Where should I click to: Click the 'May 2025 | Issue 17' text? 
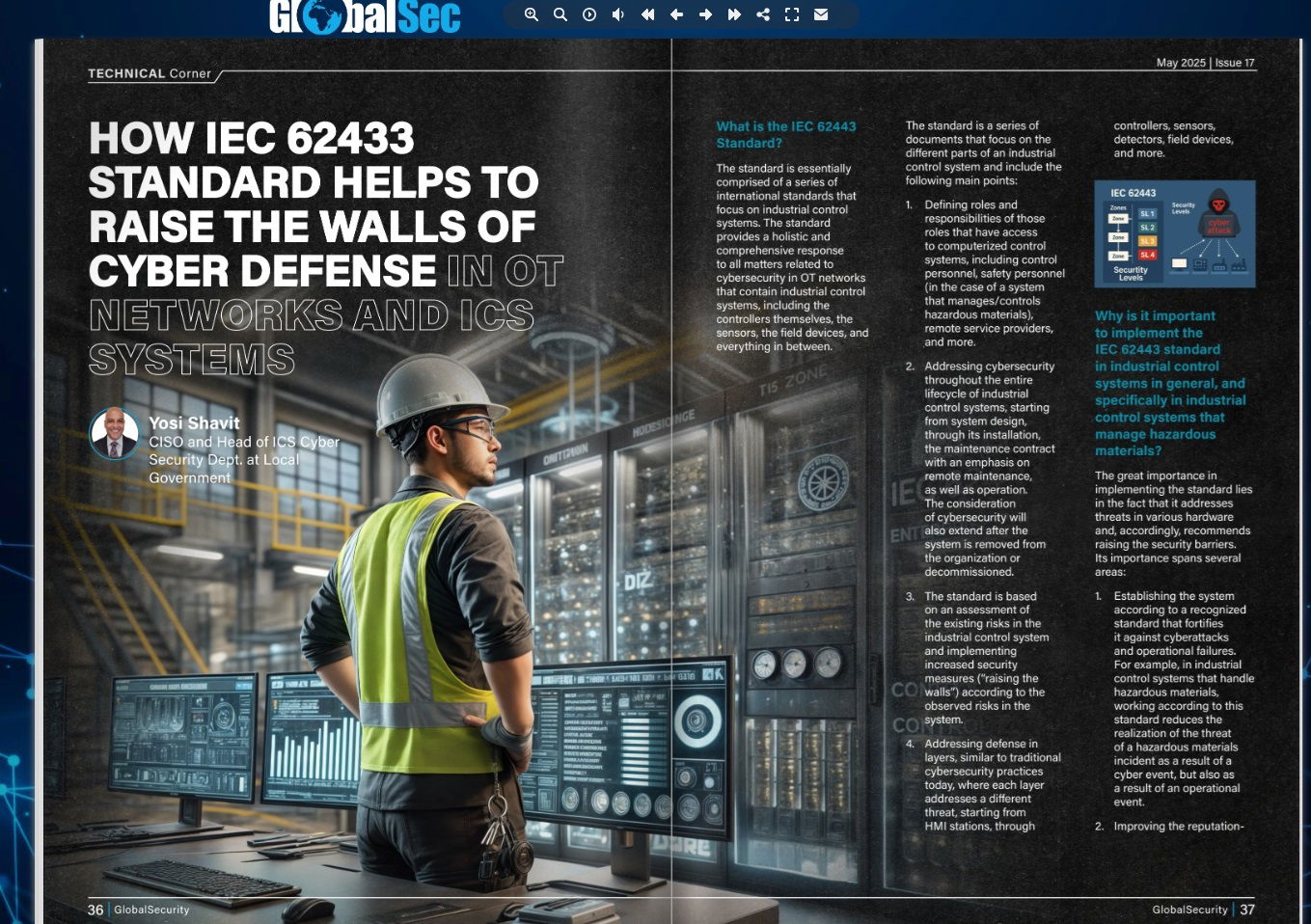pos(1206,63)
